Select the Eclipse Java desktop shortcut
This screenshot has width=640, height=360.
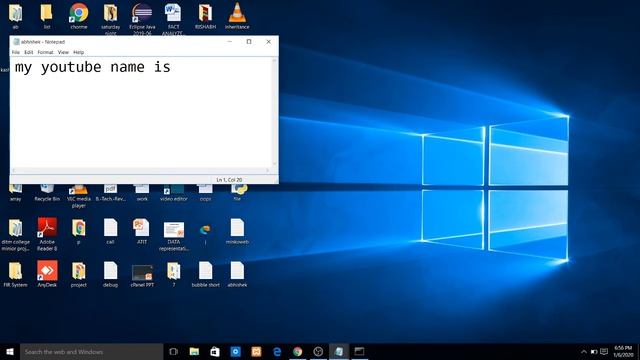click(142, 18)
